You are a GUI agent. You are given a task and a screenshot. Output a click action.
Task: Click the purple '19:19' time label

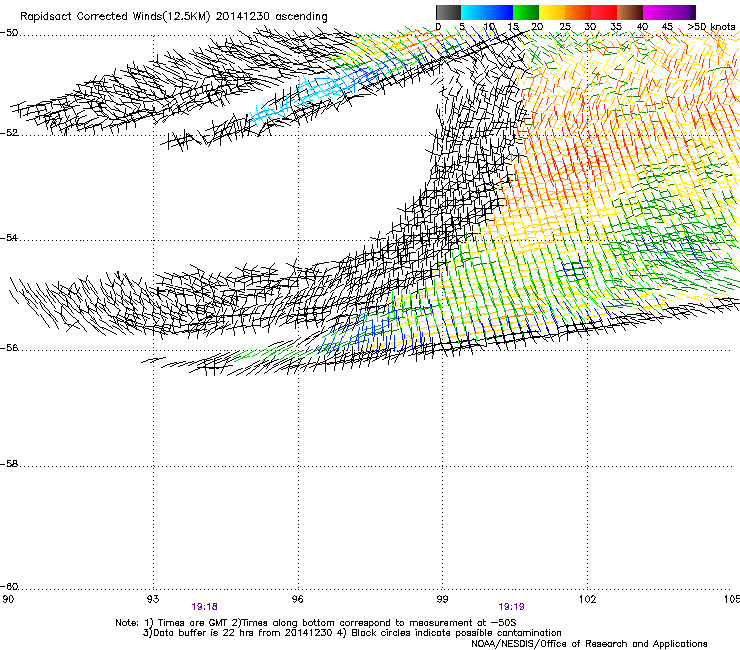[x=511, y=607]
